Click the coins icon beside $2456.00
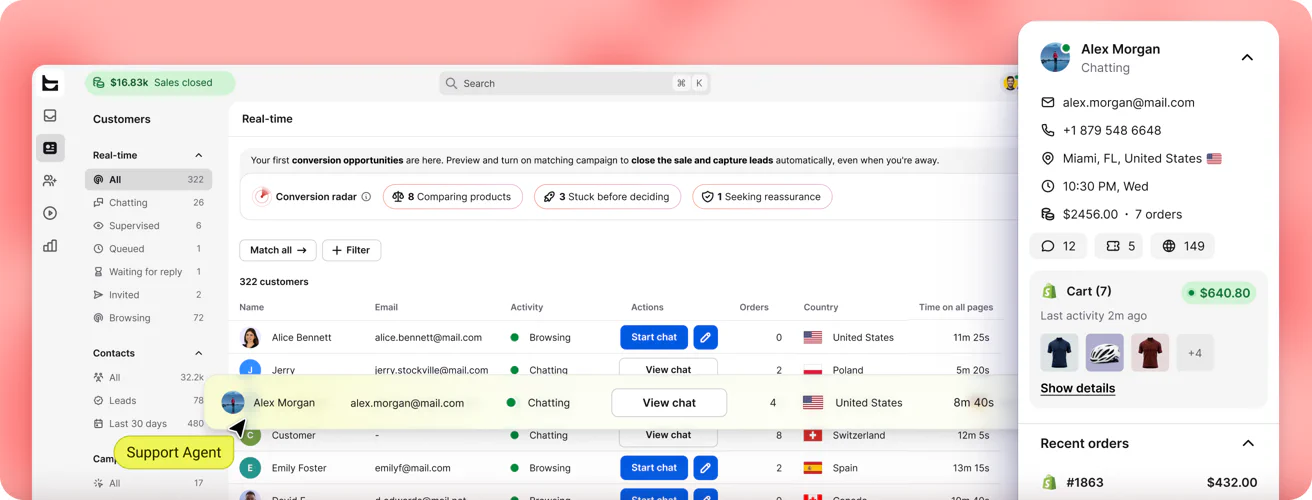The width and height of the screenshot is (1312, 500). click(x=1048, y=214)
